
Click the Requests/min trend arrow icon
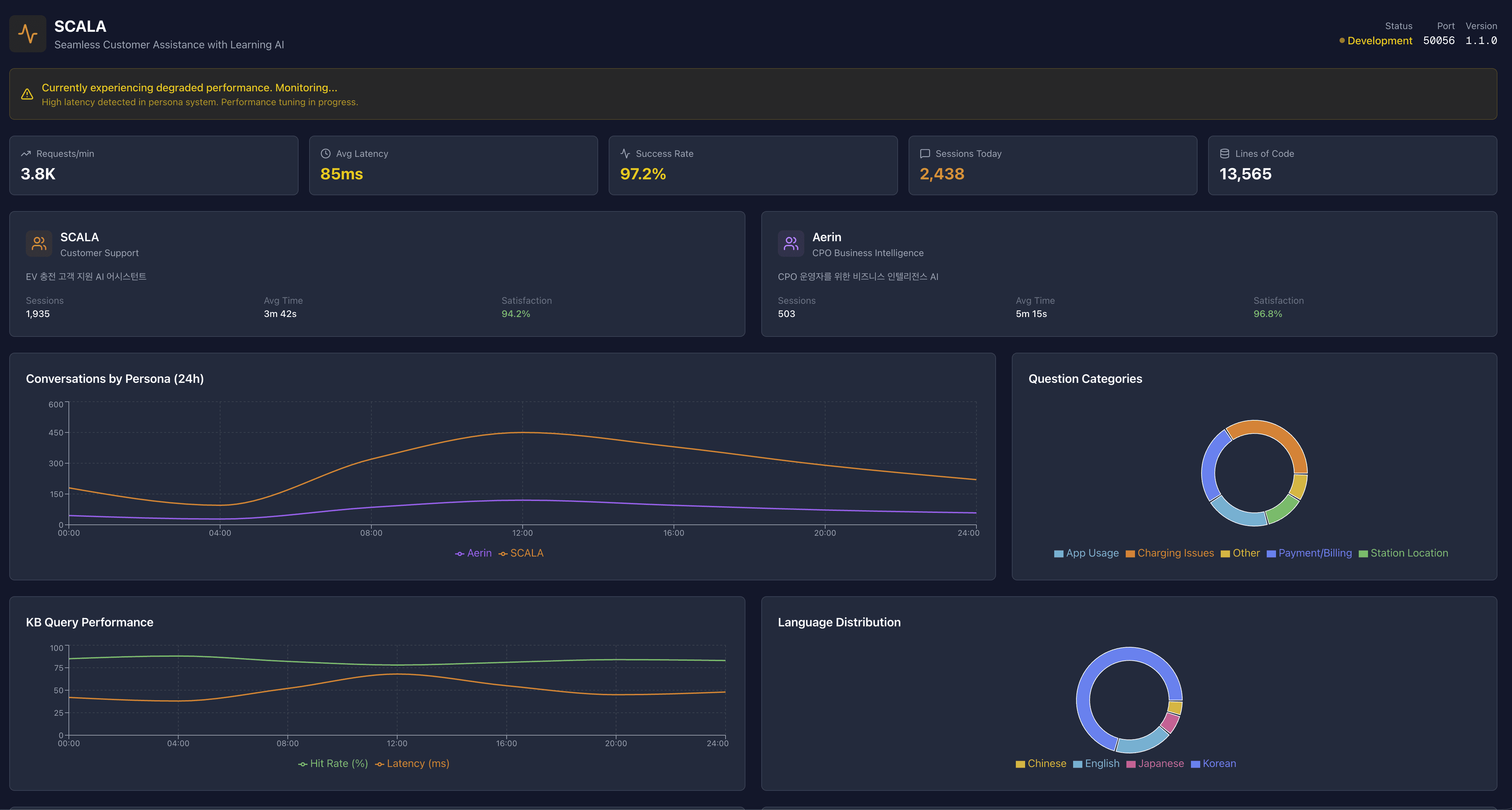[26, 154]
